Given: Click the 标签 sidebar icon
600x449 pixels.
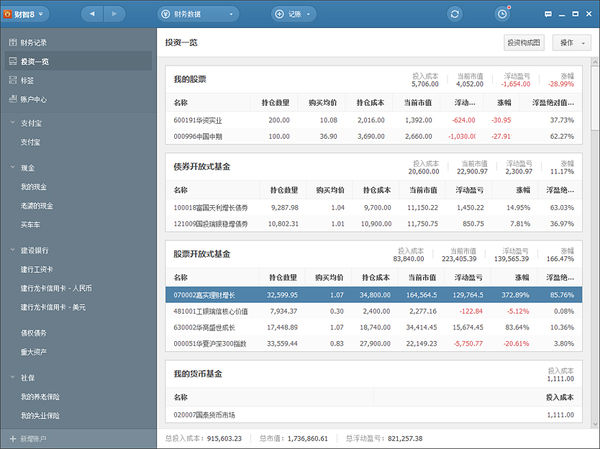Looking at the screenshot, I should 13,80.
